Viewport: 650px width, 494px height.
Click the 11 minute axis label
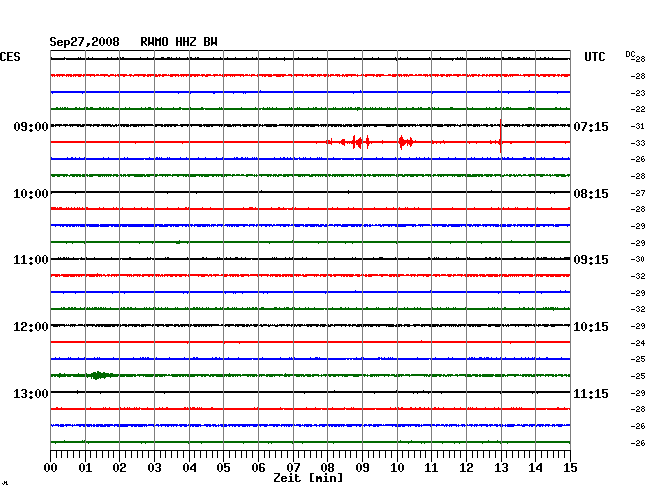[431, 468]
